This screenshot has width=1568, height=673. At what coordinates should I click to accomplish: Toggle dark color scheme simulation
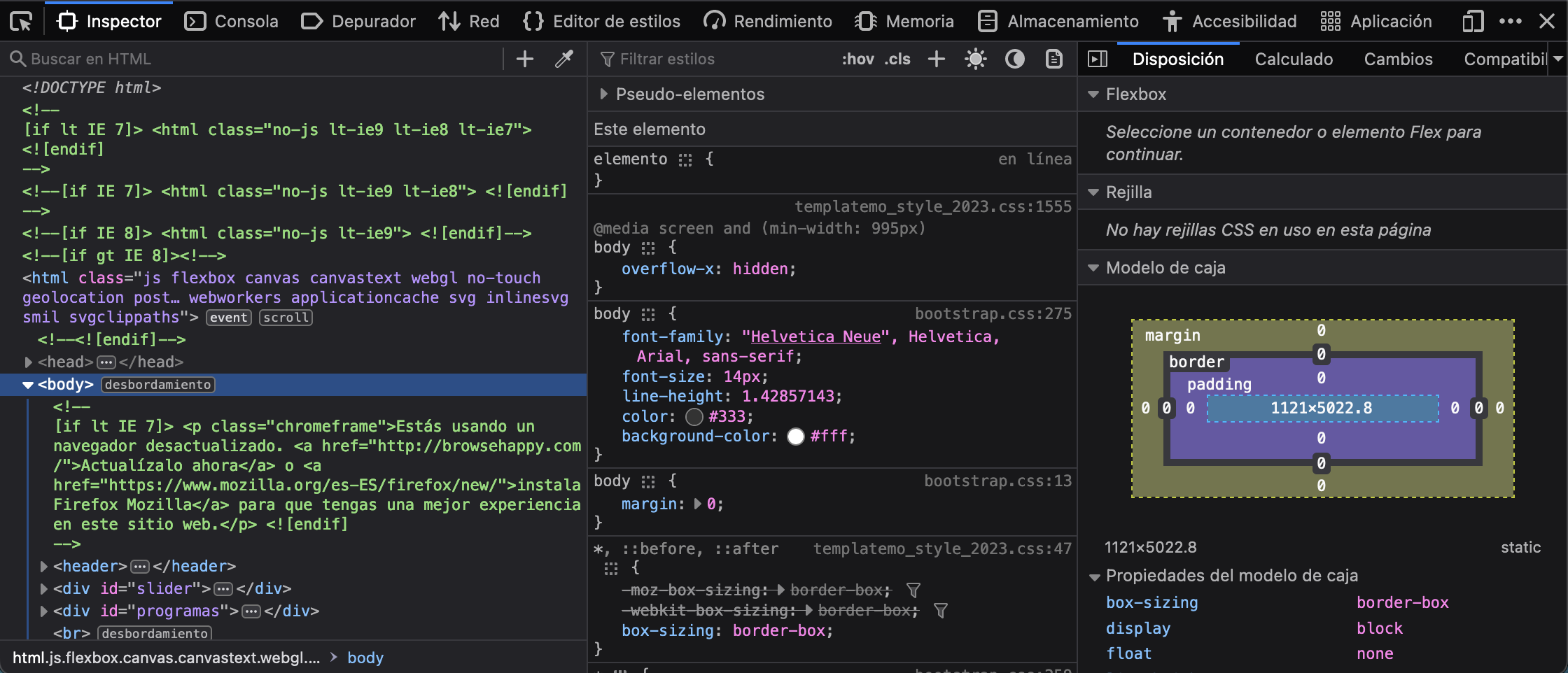1014,59
